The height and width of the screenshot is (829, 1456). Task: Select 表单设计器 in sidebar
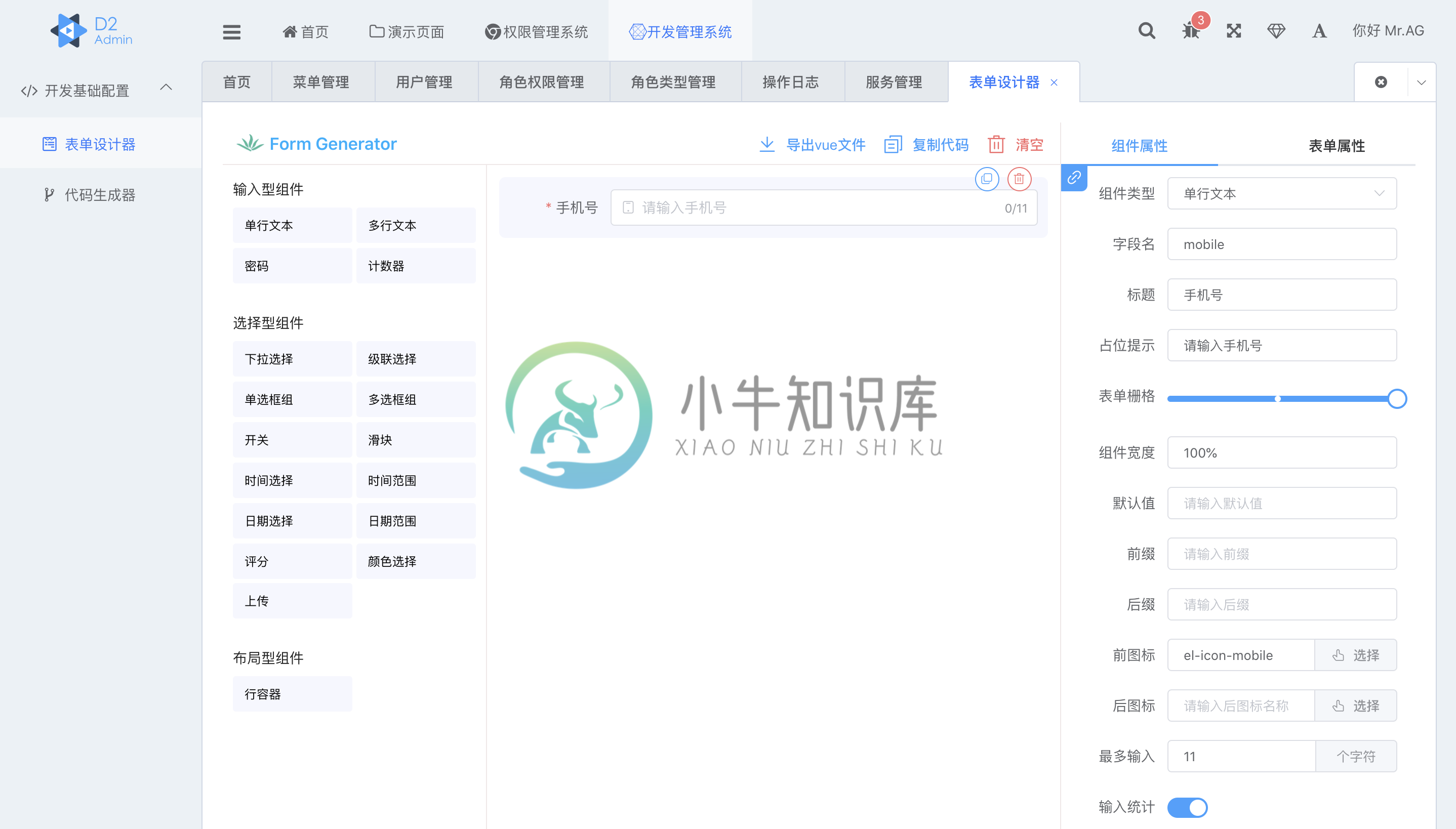pos(100,144)
